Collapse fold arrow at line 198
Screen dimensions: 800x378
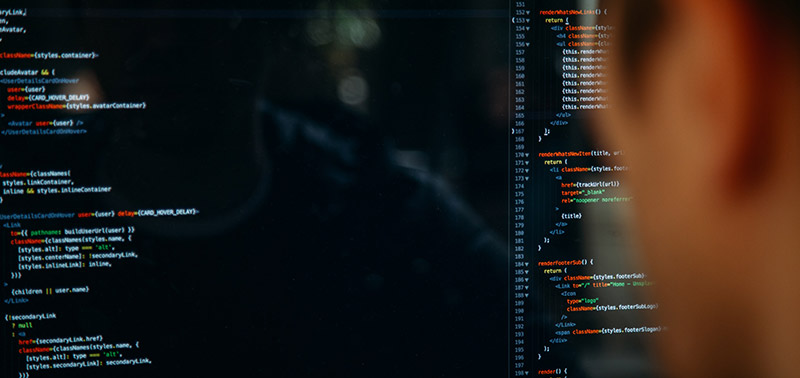coord(526,373)
